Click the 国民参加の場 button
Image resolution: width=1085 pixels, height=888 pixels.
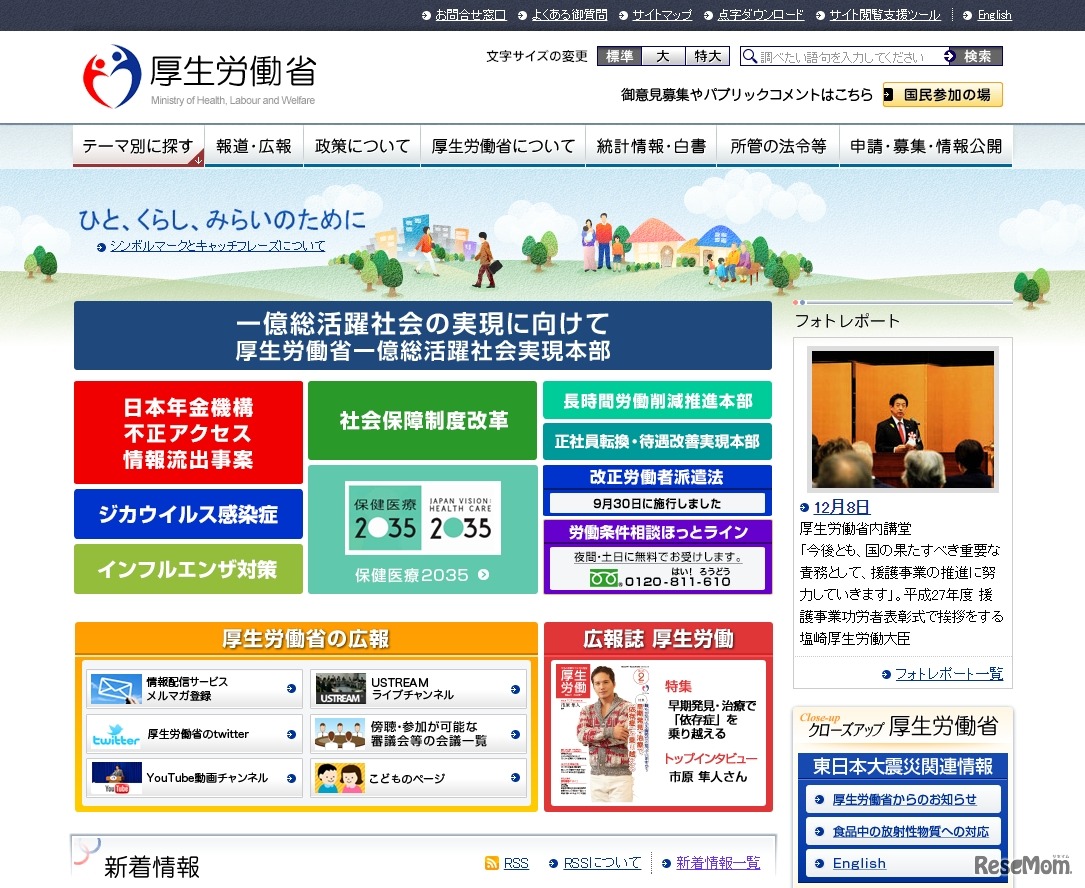(x=941, y=93)
